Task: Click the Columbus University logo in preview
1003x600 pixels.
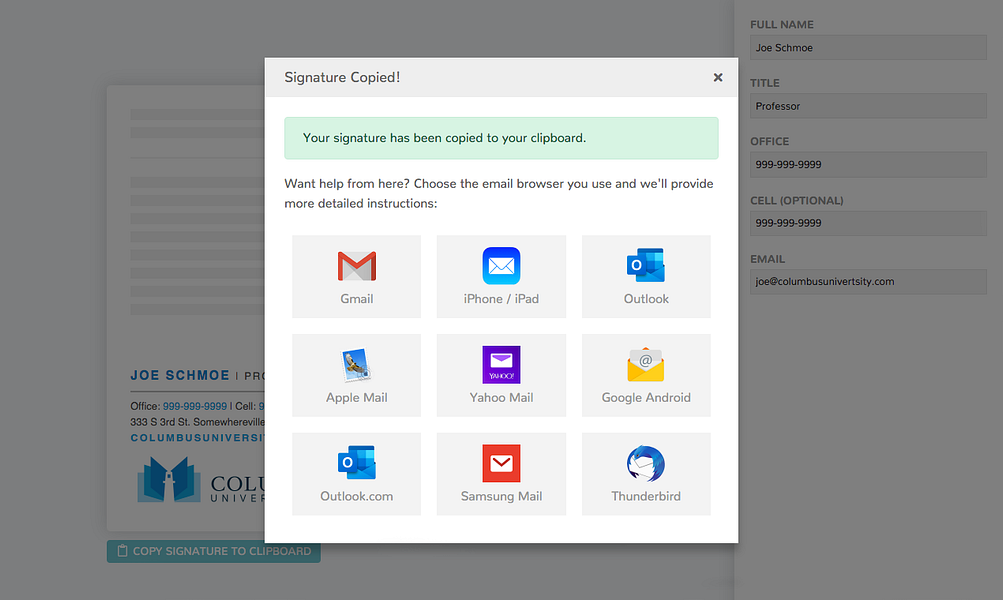Action: 200,480
